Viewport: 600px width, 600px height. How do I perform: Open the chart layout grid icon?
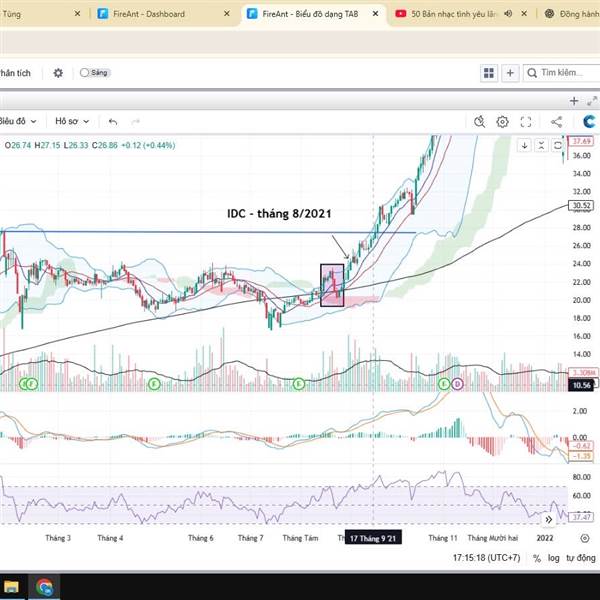(489, 73)
